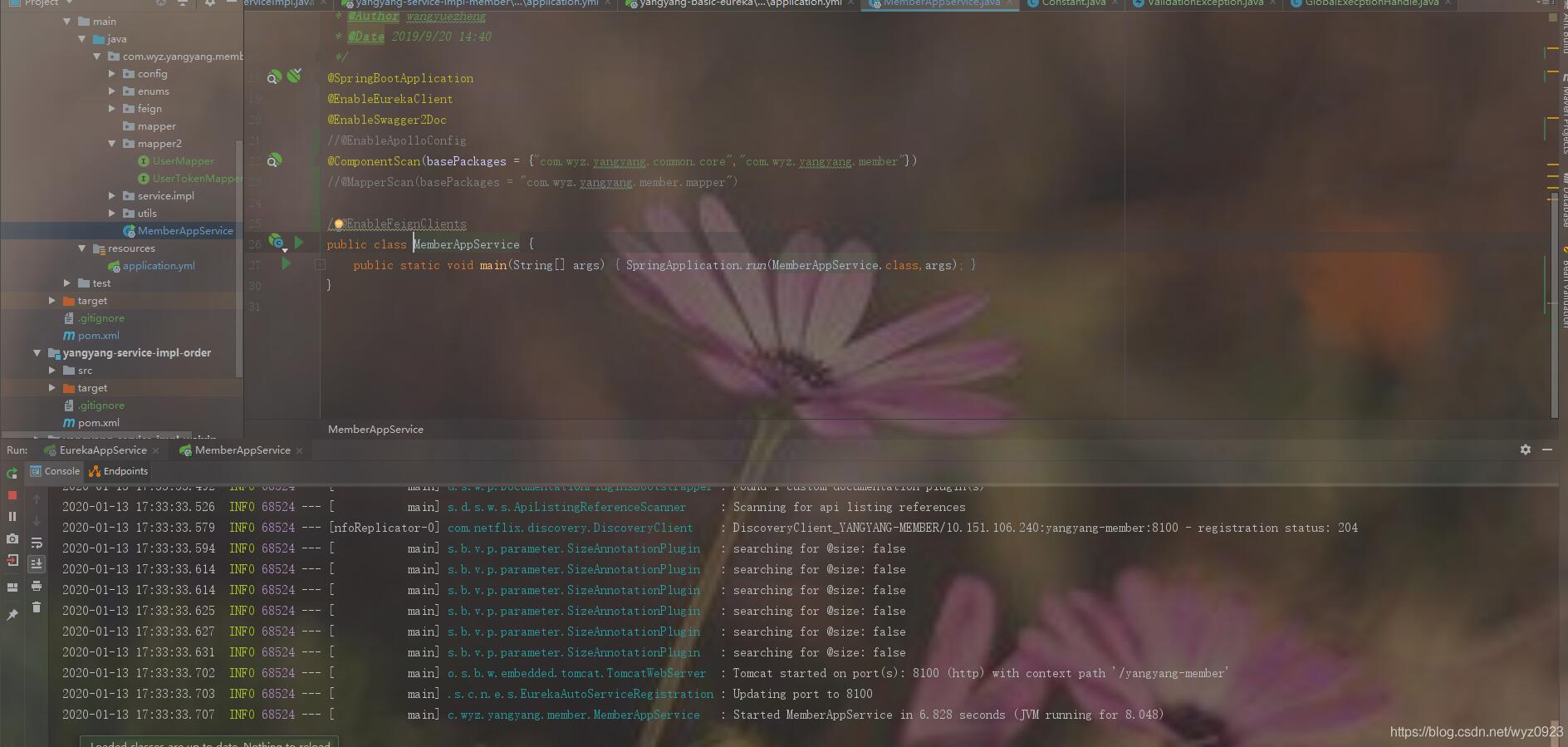Click the camera thread dump icon
This screenshot has width=1568, height=747.
pyautogui.click(x=12, y=538)
